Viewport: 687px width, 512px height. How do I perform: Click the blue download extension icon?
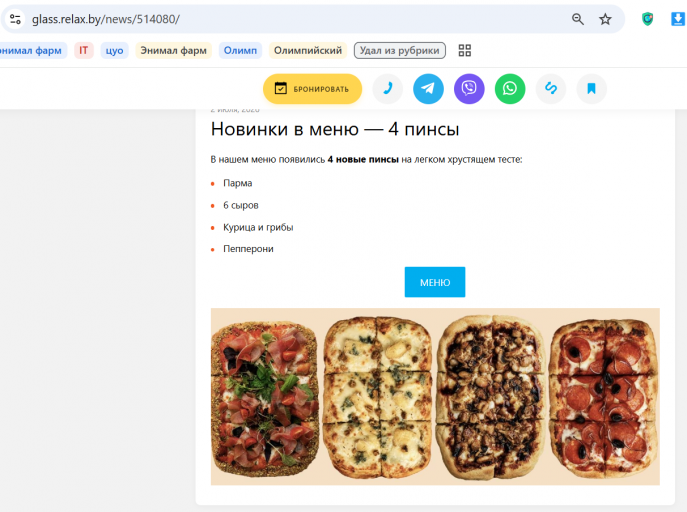(678, 19)
